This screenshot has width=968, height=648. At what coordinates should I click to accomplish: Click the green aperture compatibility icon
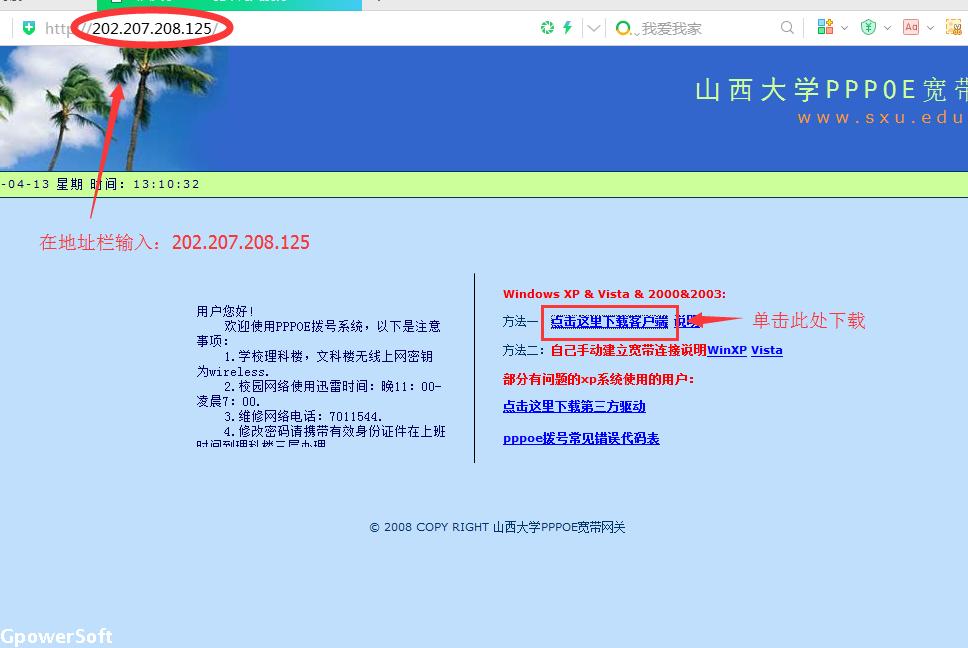click(x=547, y=28)
